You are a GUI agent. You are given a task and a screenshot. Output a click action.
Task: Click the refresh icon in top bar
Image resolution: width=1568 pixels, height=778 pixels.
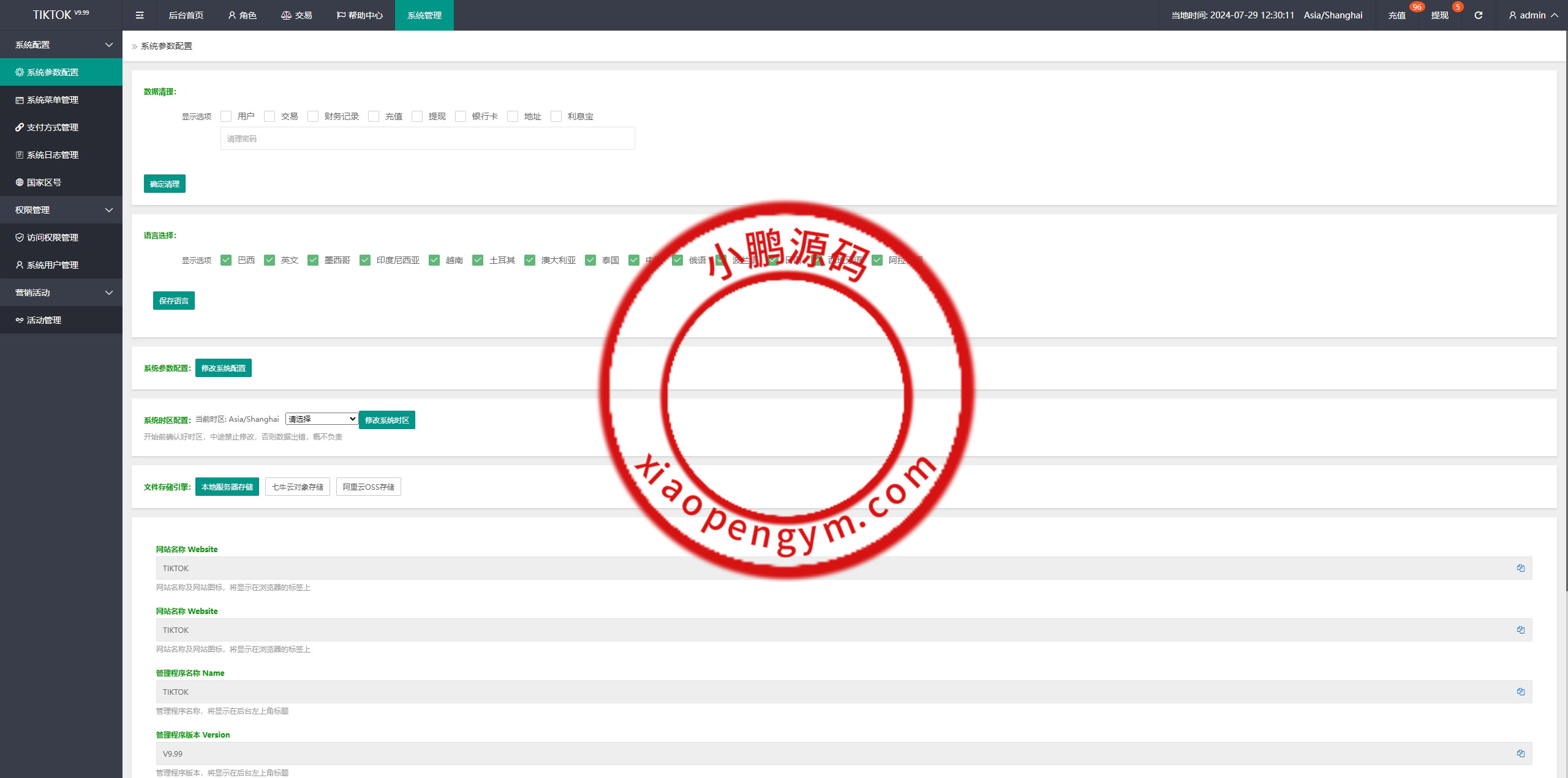coord(1478,15)
